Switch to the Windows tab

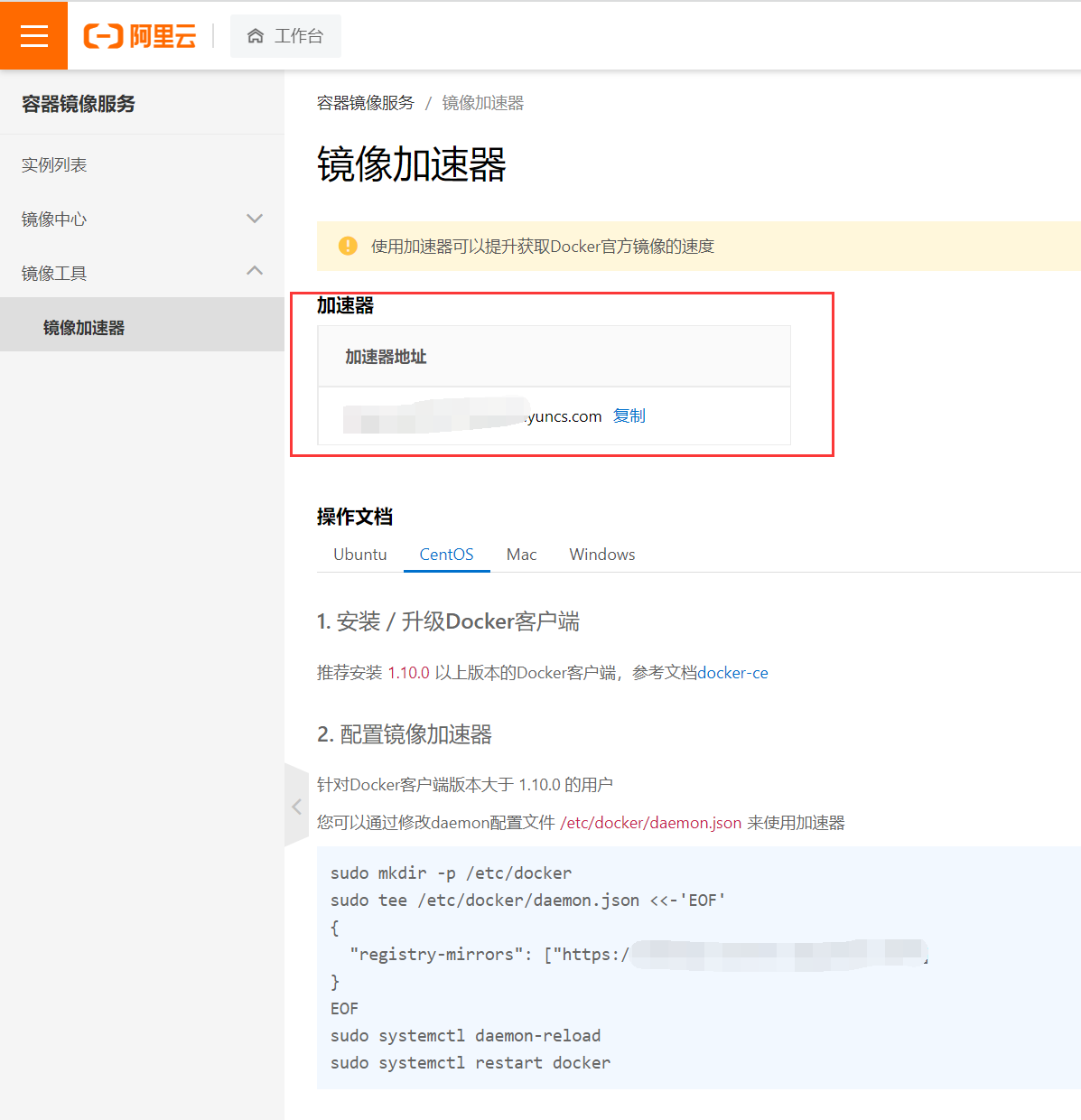pyautogui.click(x=602, y=555)
